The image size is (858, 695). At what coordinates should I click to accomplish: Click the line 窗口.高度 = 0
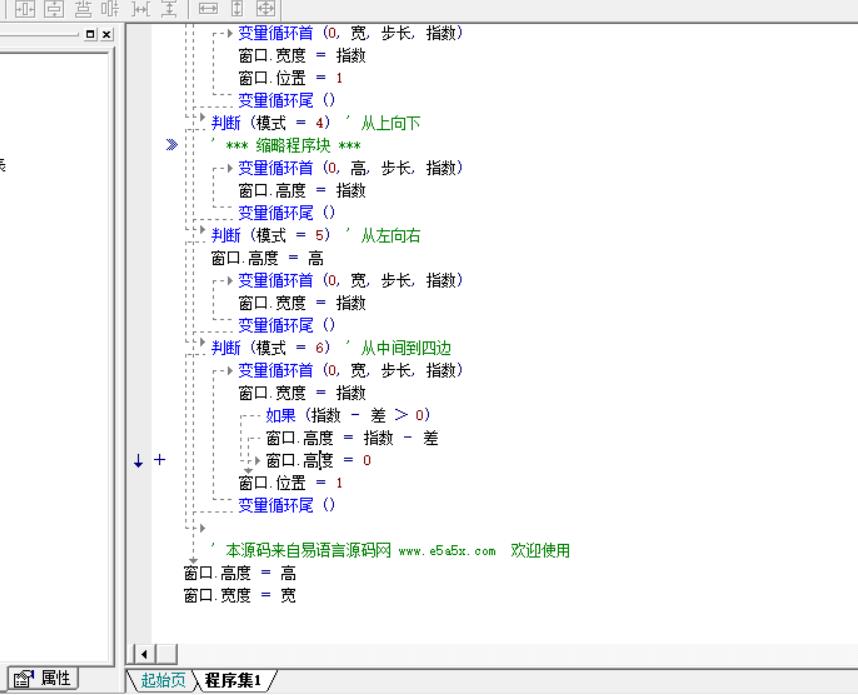(x=318, y=460)
